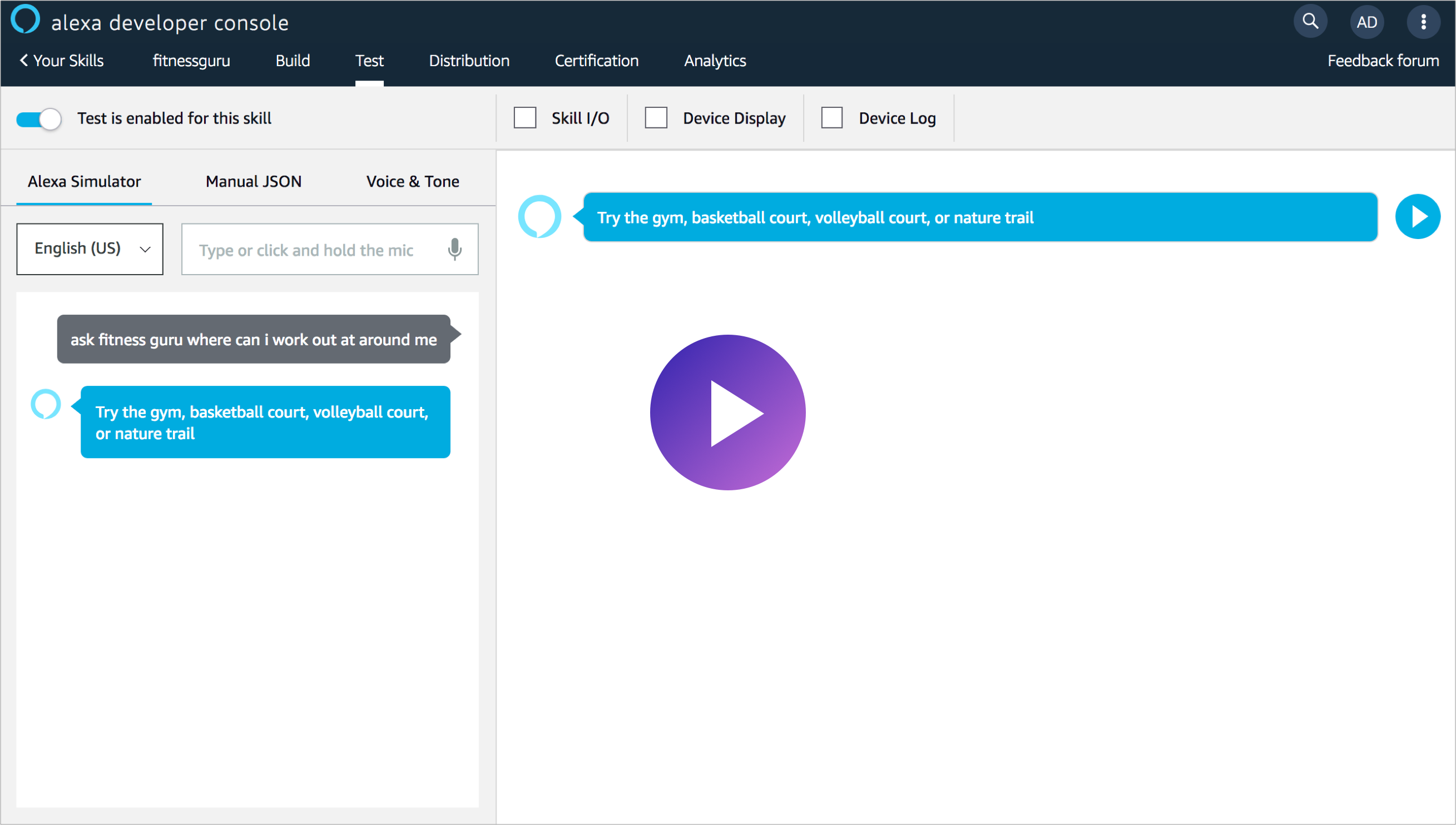1456x825 pixels.
Task: Go back to Your Skills
Action: [62, 61]
